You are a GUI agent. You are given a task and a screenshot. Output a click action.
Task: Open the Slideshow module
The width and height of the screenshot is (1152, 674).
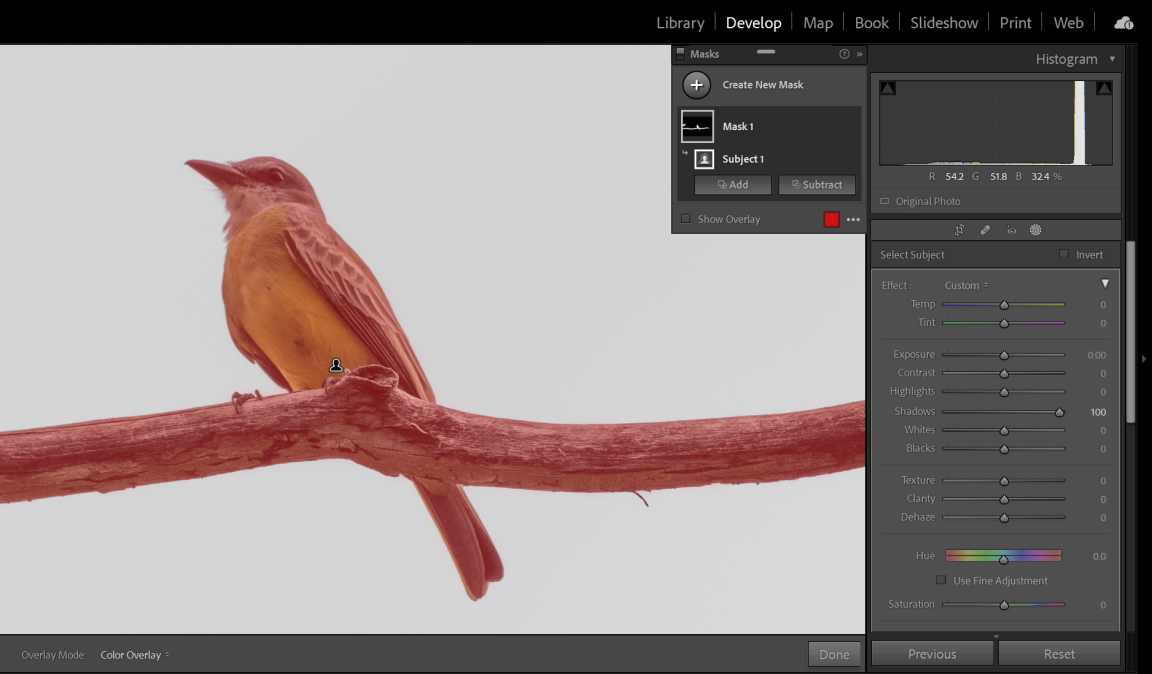[943, 23]
